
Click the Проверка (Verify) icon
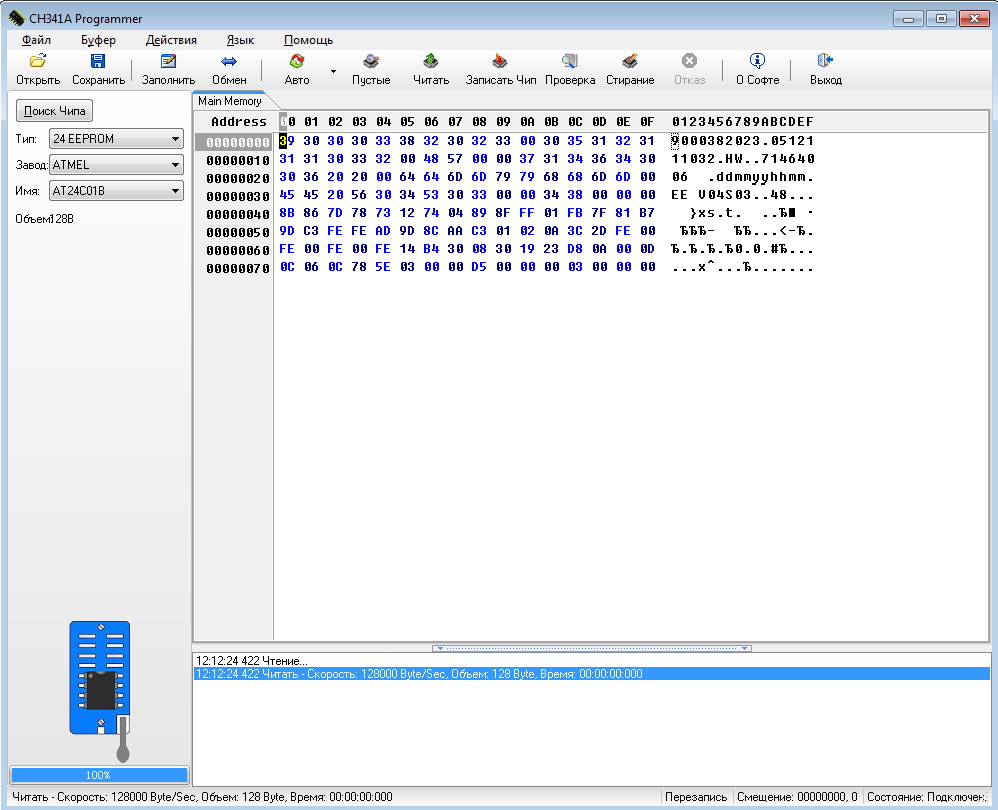tap(570, 62)
